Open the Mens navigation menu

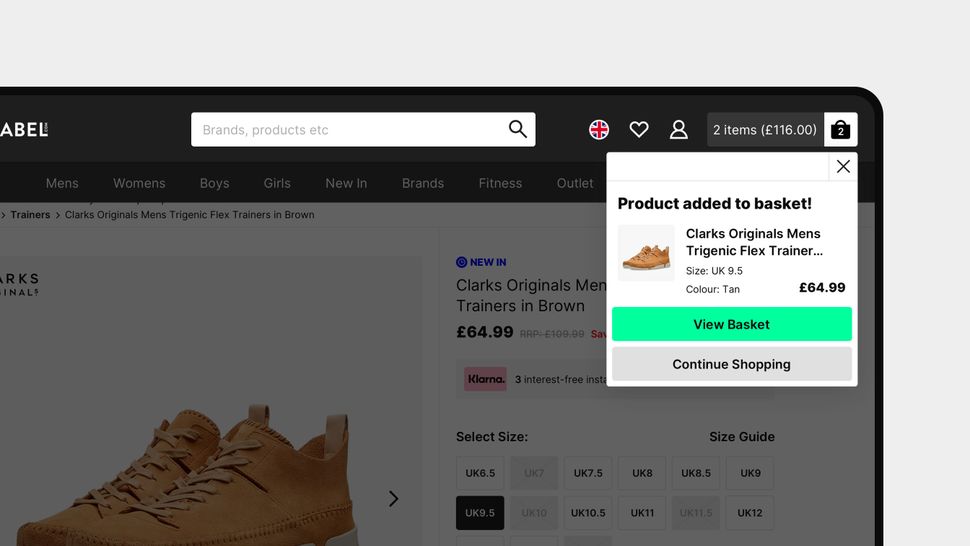pyautogui.click(x=62, y=183)
